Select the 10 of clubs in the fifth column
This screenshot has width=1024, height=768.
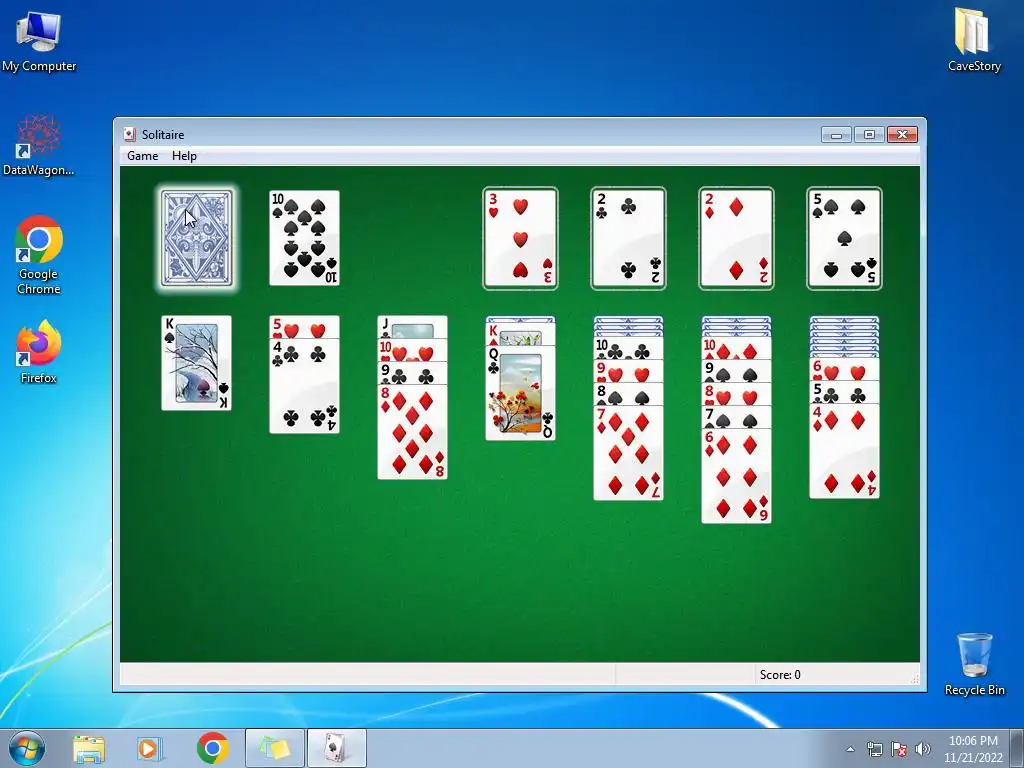tap(628, 348)
